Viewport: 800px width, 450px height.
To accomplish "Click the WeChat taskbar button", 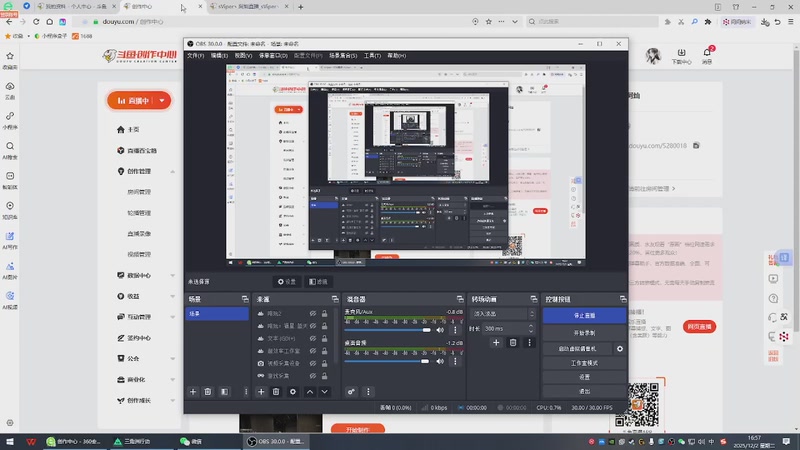I will click(191, 441).
